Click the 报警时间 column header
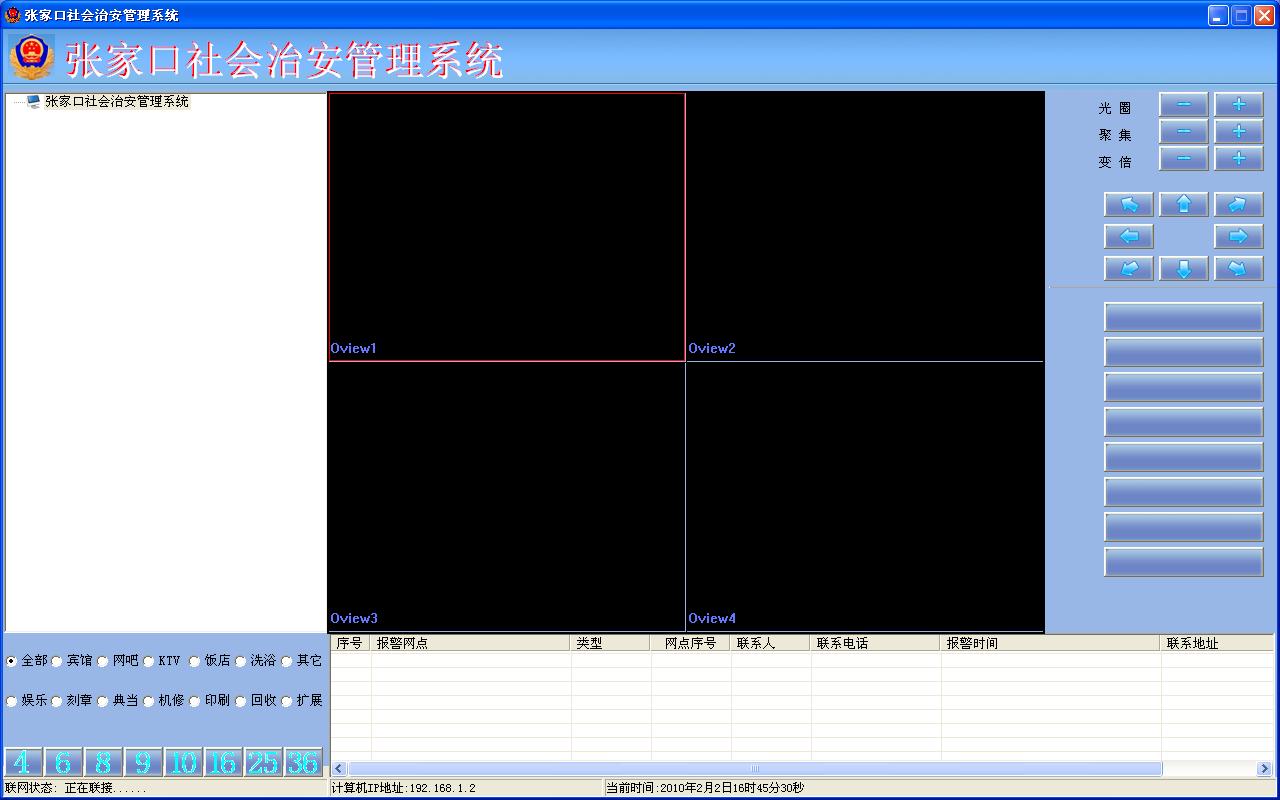Viewport: 1280px width, 800px height. click(x=1051, y=643)
